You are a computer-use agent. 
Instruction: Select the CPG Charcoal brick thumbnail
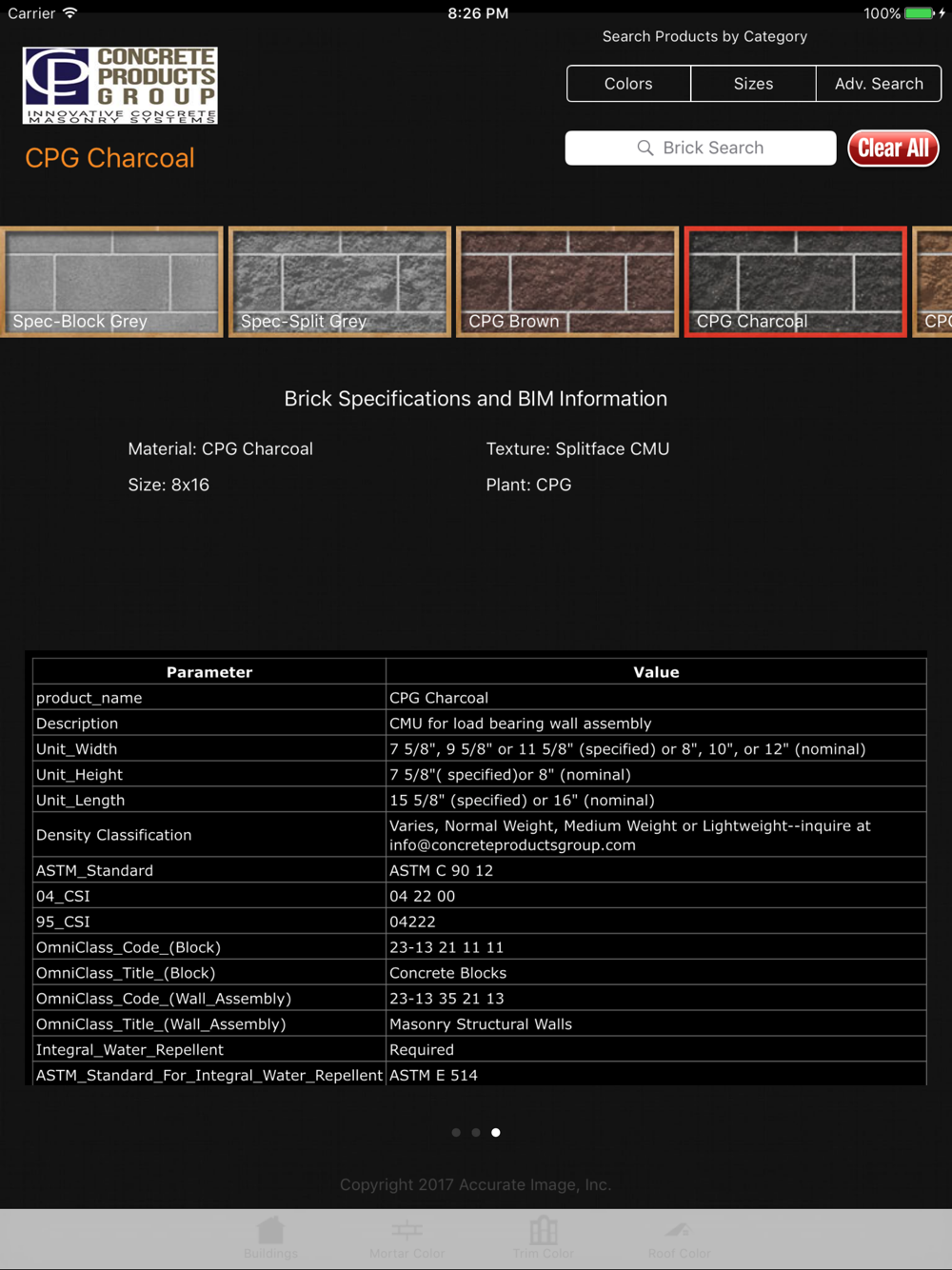click(x=795, y=282)
